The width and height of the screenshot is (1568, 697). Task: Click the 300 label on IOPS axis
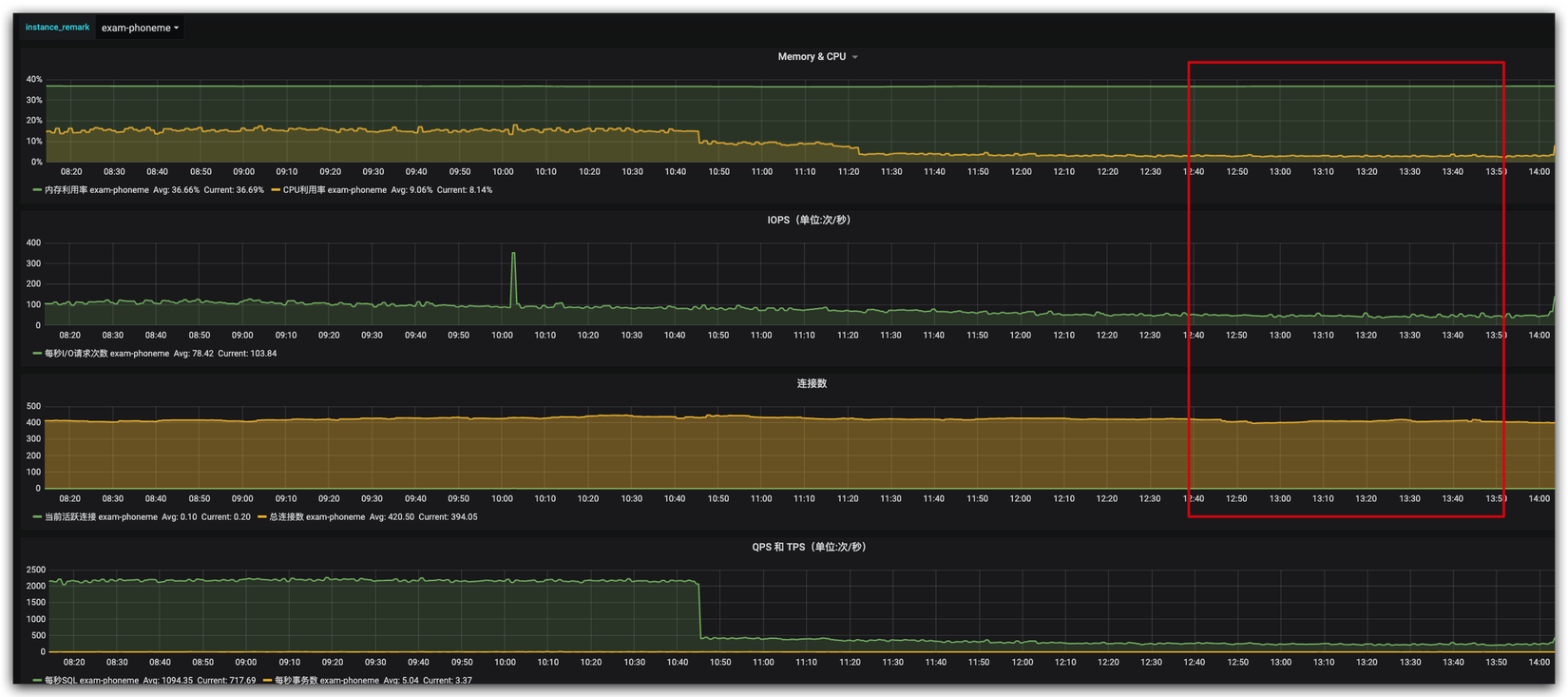point(33,264)
